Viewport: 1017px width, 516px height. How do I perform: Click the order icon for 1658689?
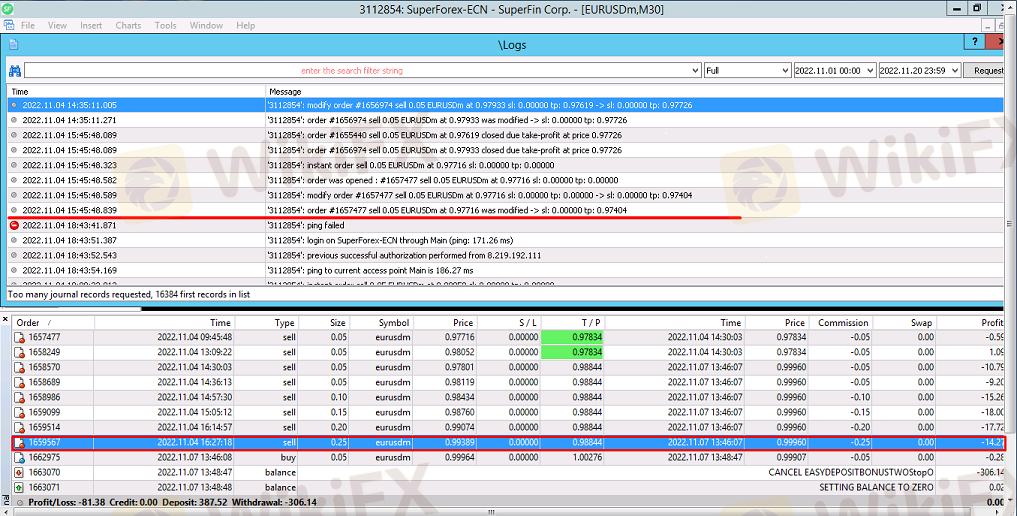click(19, 382)
